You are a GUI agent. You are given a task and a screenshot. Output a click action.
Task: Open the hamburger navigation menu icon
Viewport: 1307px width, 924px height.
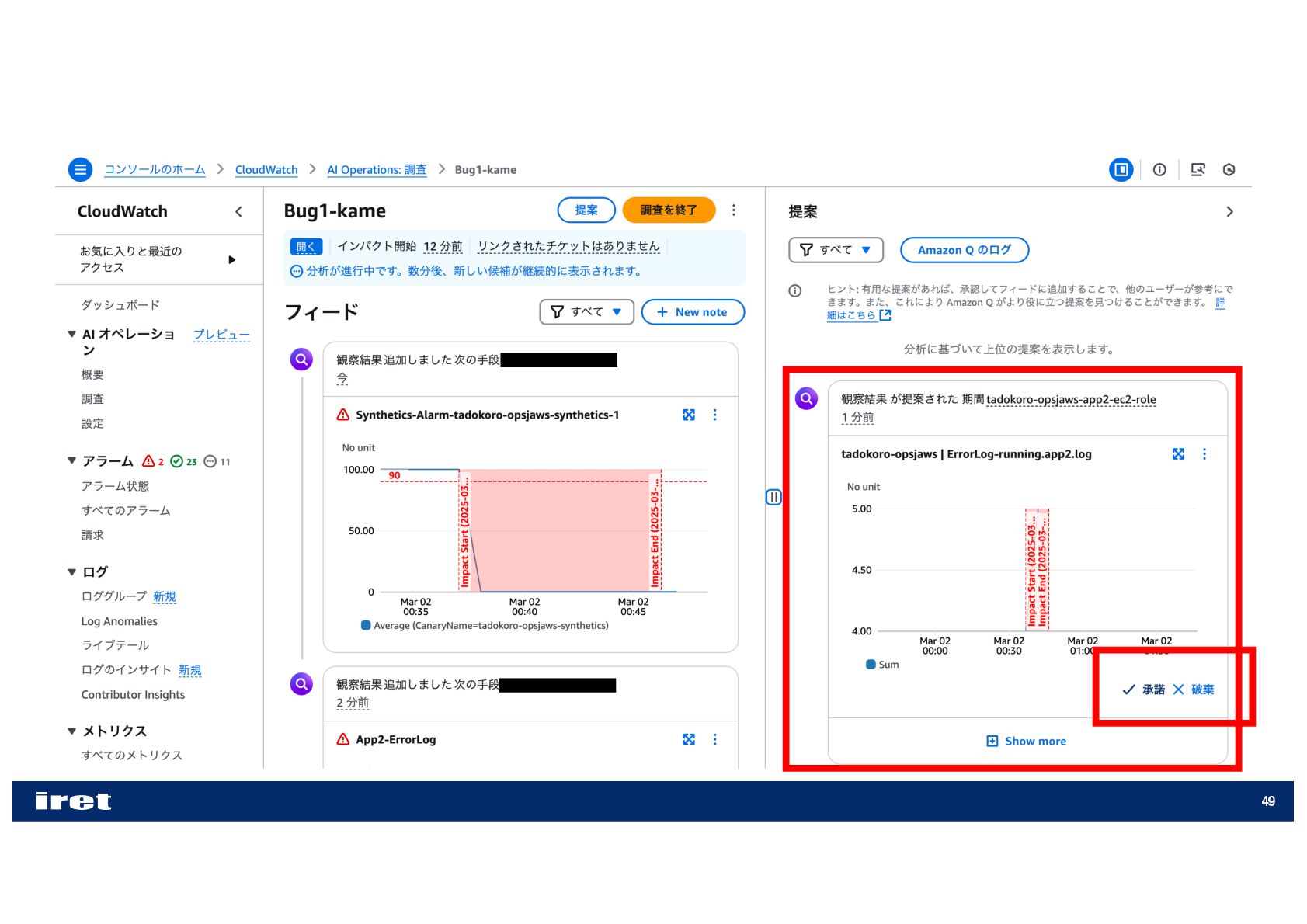click(x=80, y=169)
